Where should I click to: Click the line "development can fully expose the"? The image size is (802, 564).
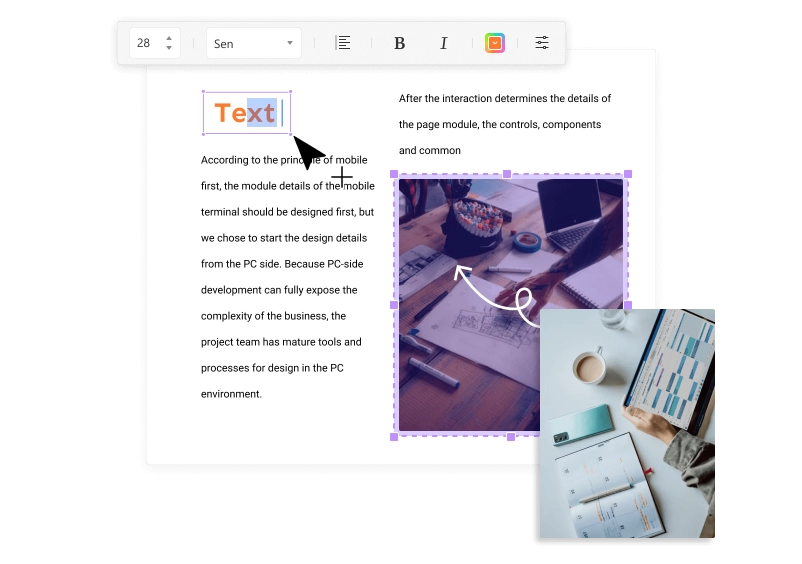click(x=279, y=290)
